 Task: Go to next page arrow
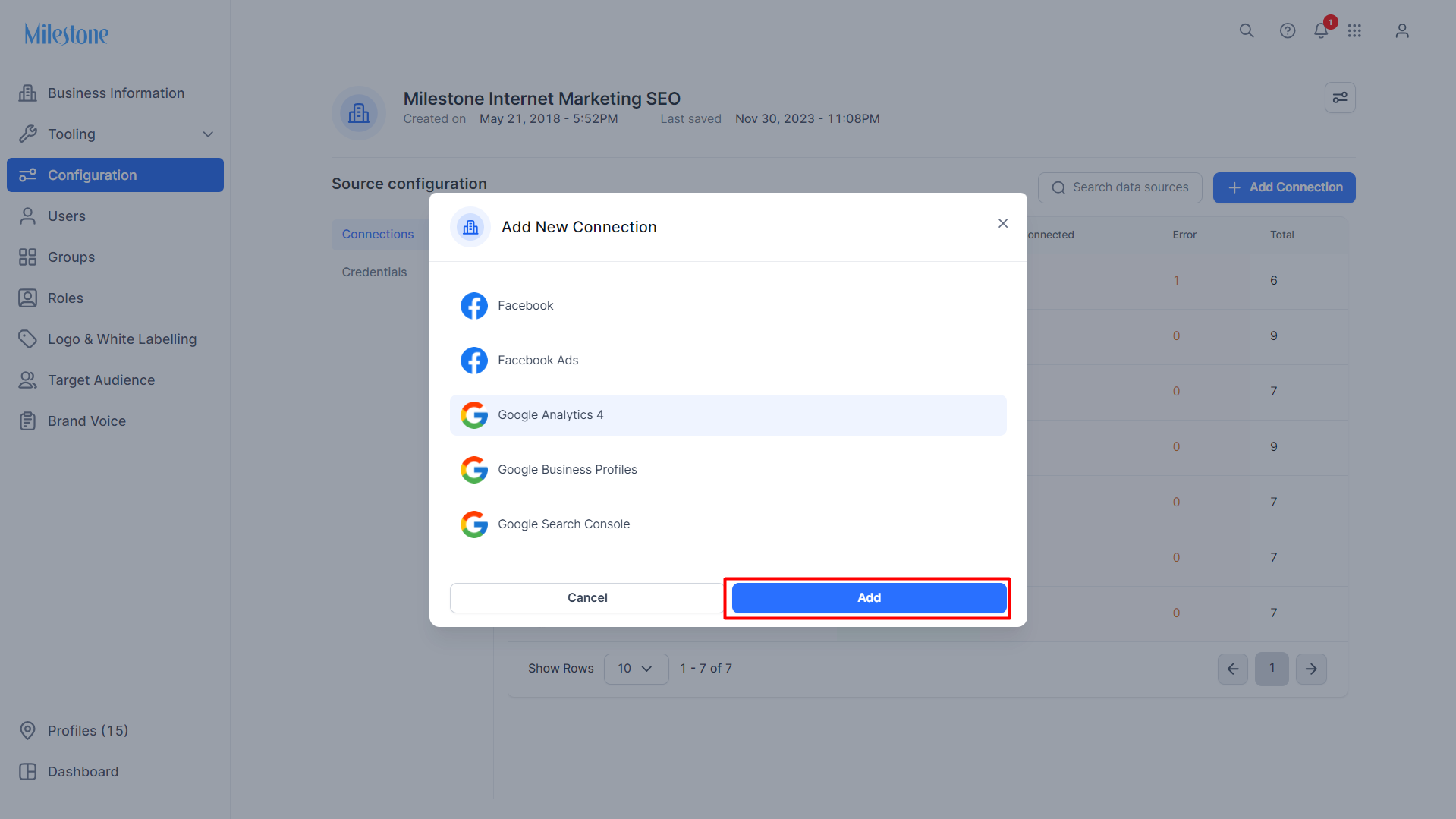pos(1311,669)
